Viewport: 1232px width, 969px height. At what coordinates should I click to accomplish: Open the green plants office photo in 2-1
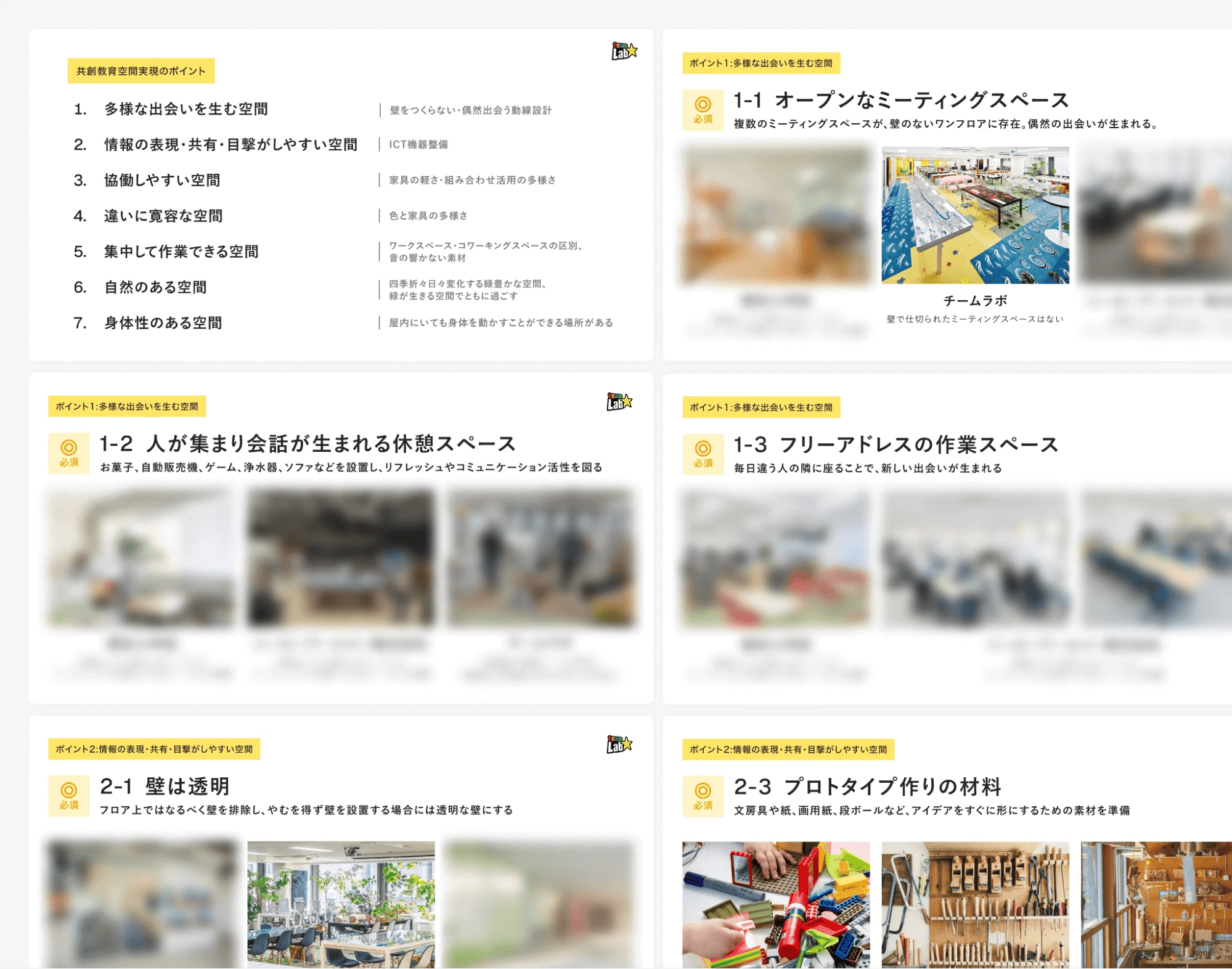pyautogui.click(x=341, y=904)
